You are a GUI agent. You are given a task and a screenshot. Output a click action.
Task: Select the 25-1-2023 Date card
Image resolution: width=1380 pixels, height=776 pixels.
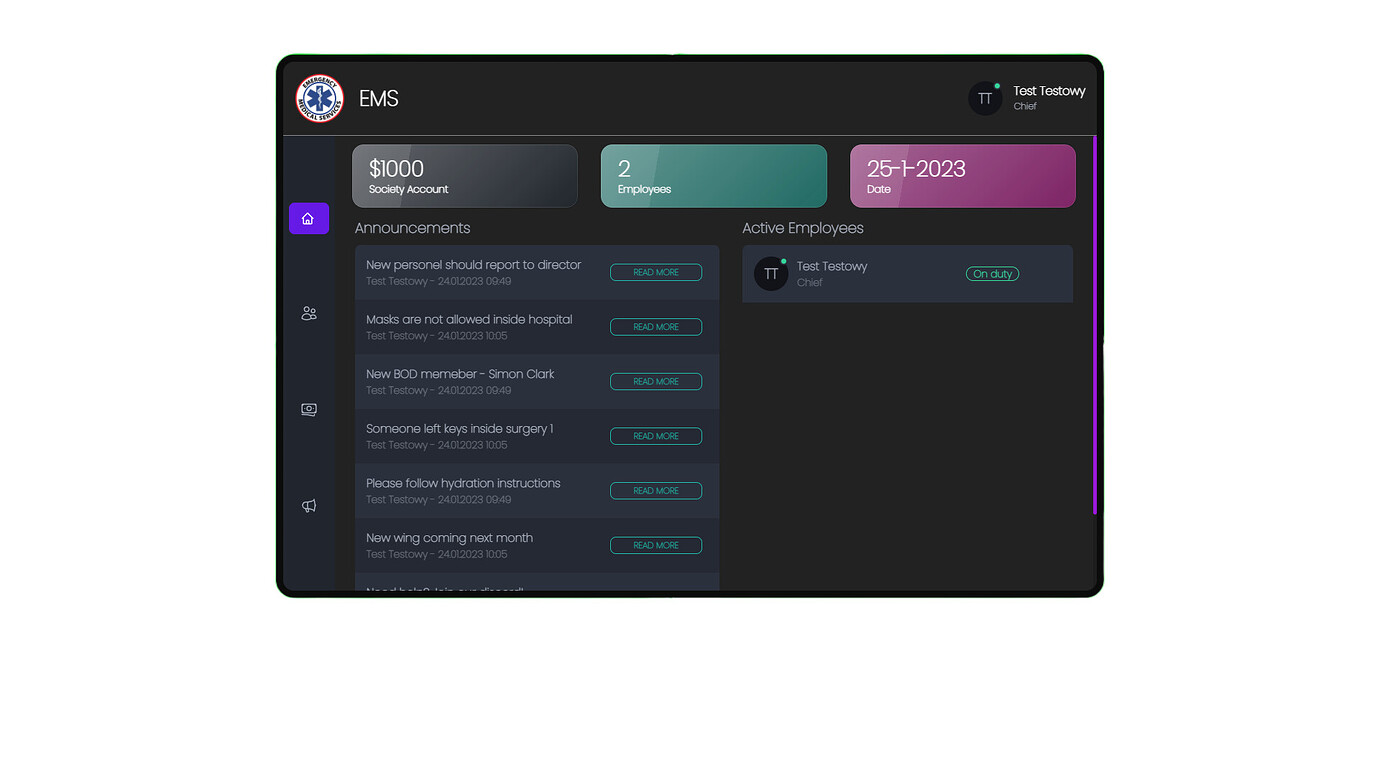[962, 176]
